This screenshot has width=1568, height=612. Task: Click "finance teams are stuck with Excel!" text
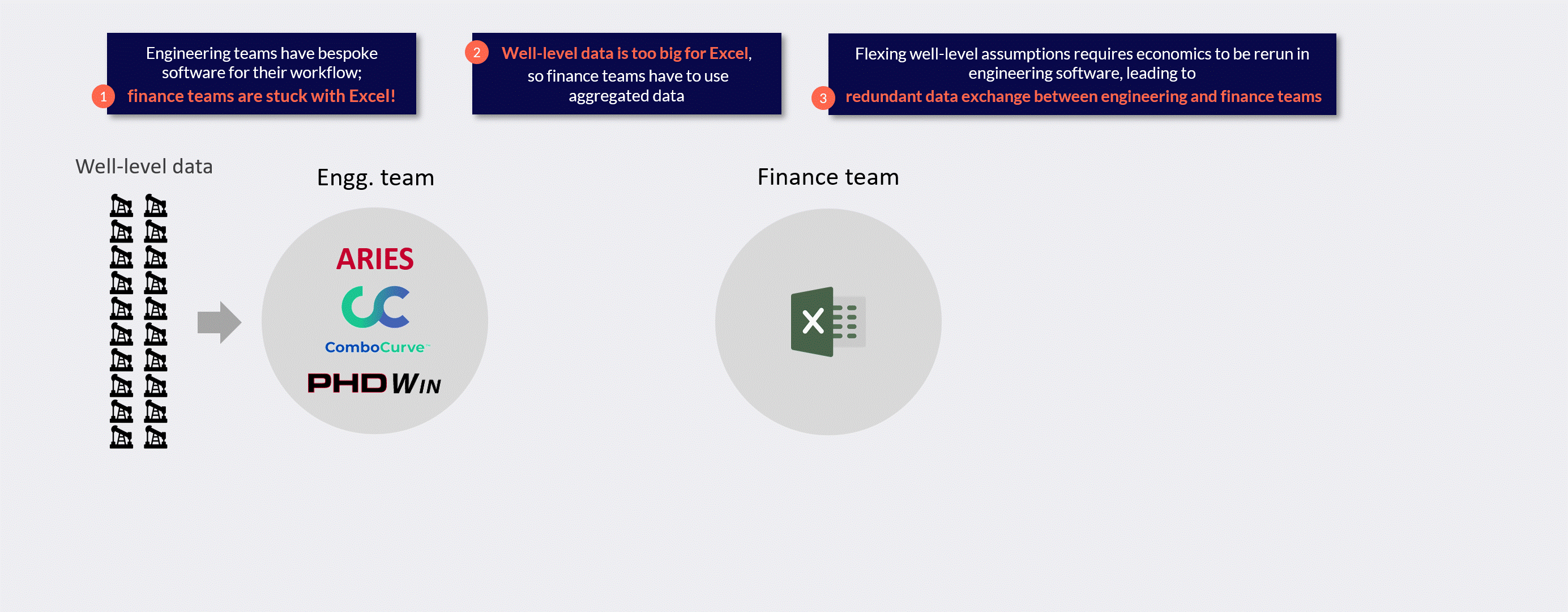tap(261, 96)
